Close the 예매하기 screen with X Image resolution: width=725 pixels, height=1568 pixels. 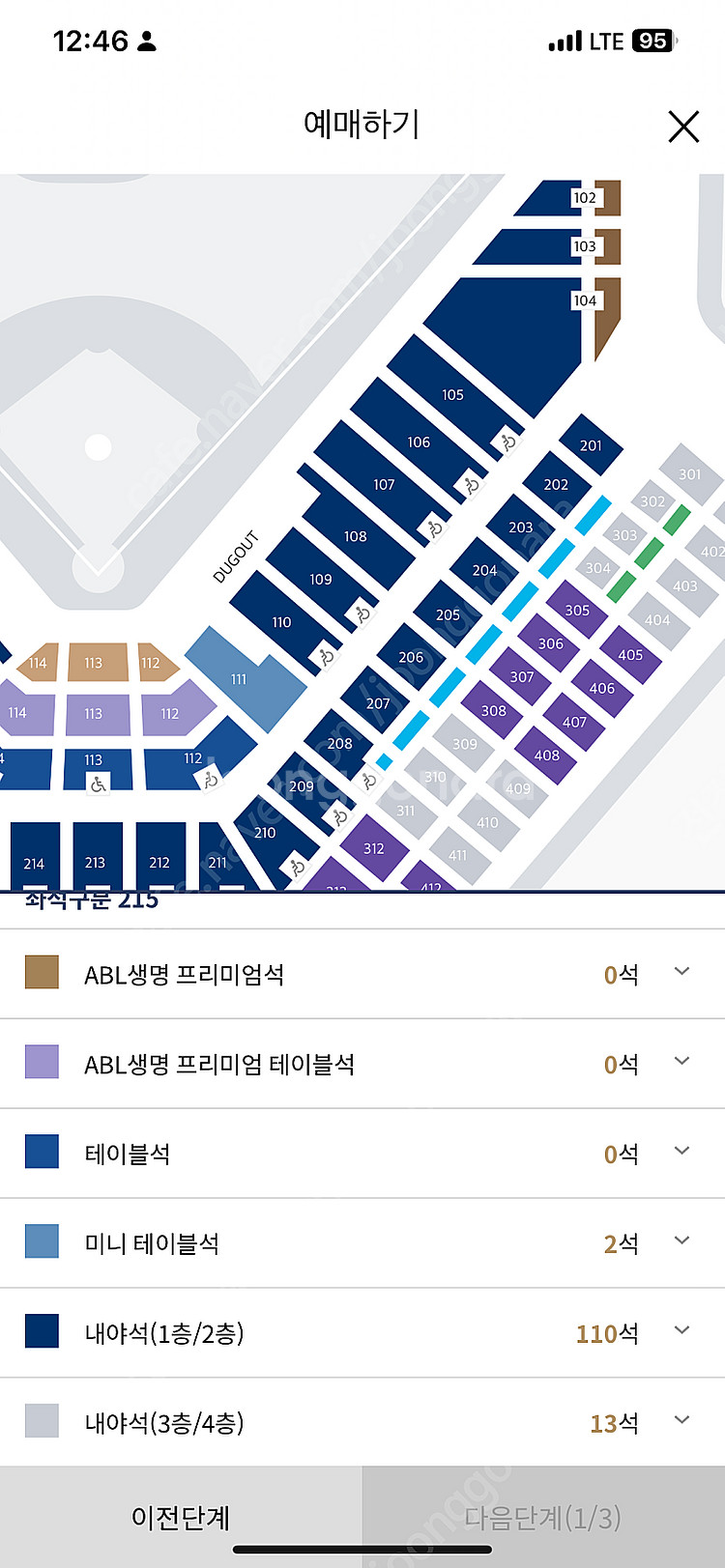[683, 127]
